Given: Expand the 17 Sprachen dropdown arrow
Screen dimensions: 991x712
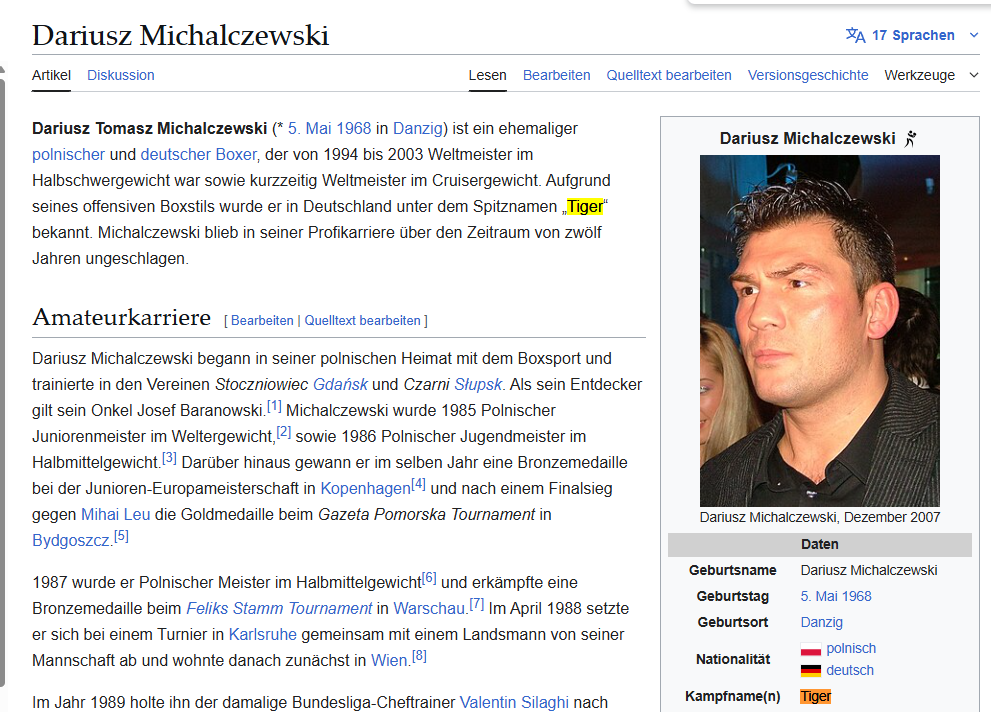Looking at the screenshot, I should (x=974, y=35).
